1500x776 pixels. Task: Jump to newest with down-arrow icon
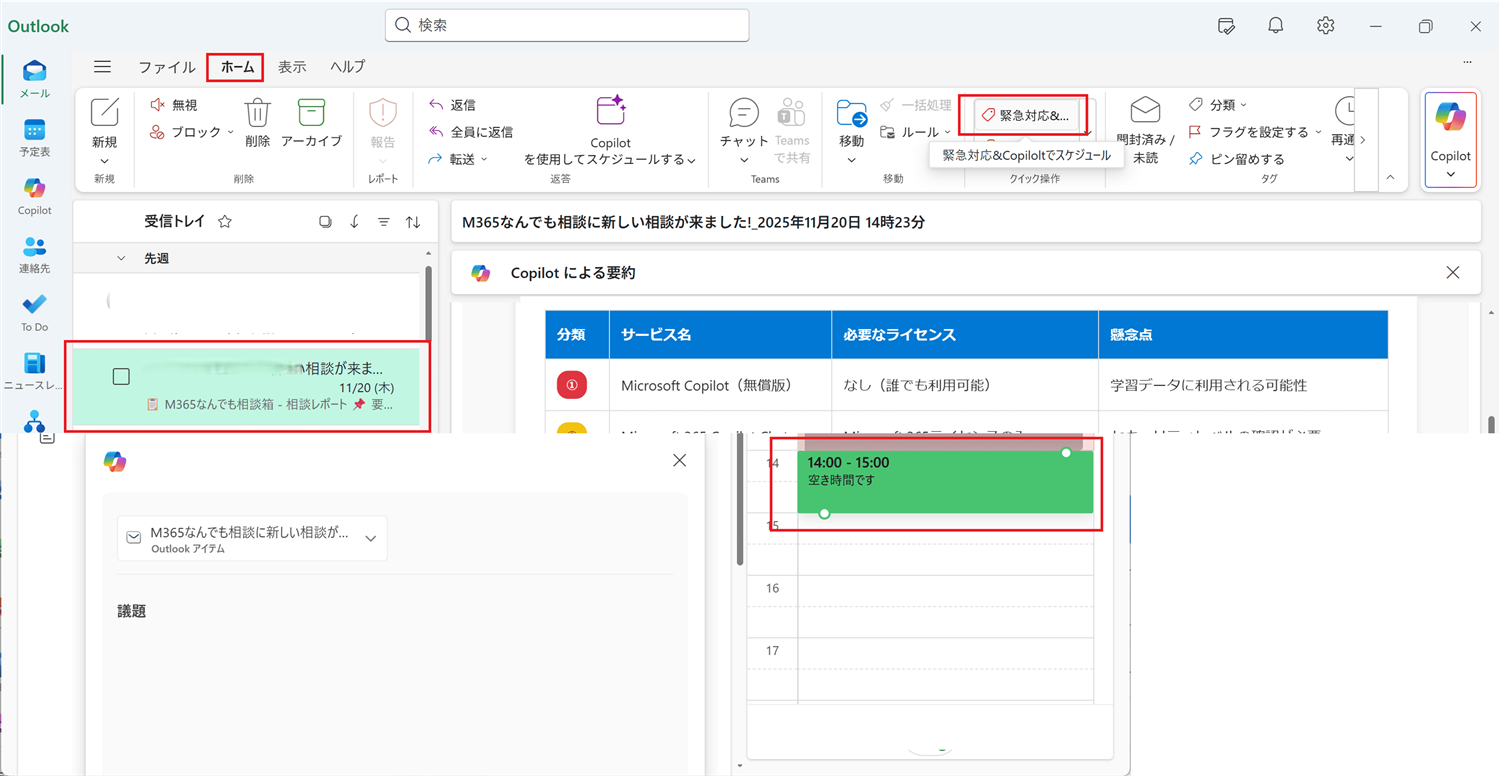point(354,222)
